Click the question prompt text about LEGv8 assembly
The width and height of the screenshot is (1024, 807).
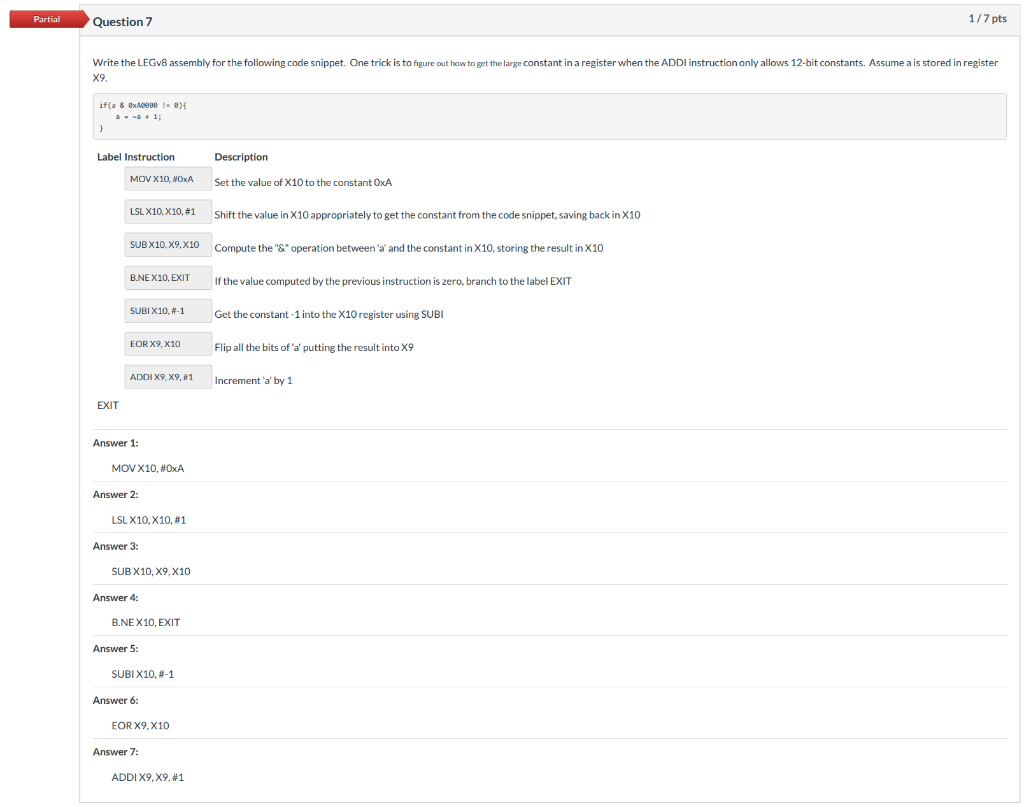(545, 70)
